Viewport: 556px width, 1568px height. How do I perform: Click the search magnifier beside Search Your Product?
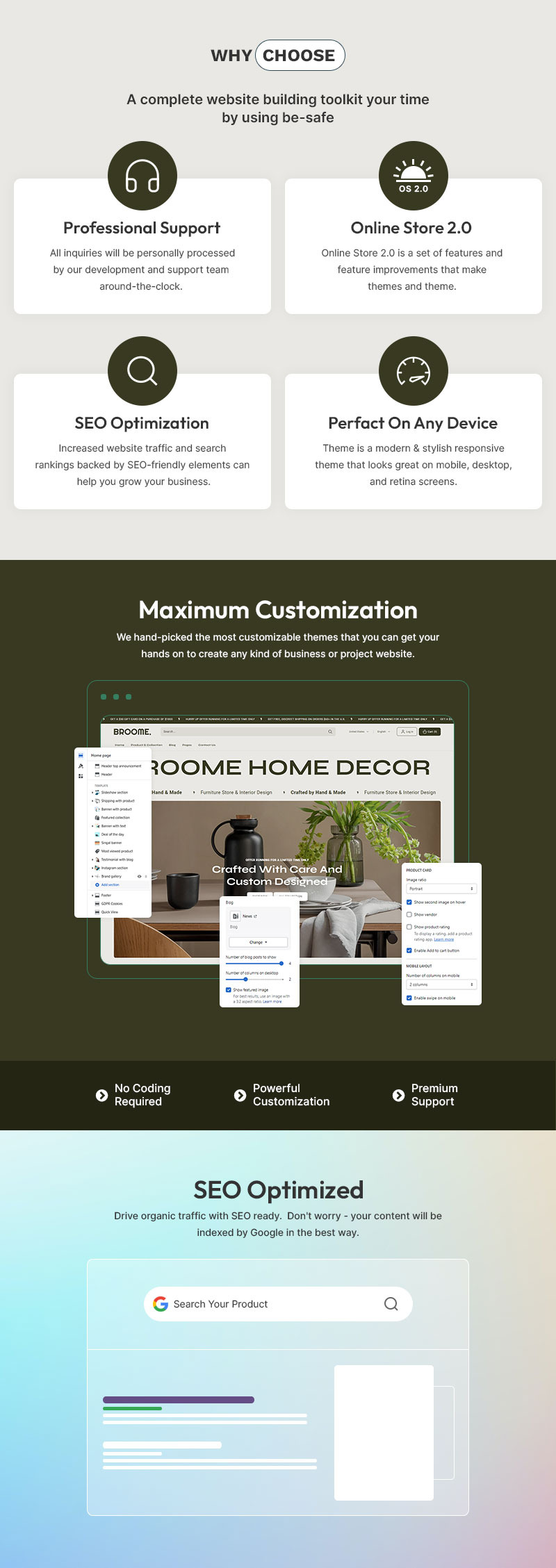point(391,1304)
